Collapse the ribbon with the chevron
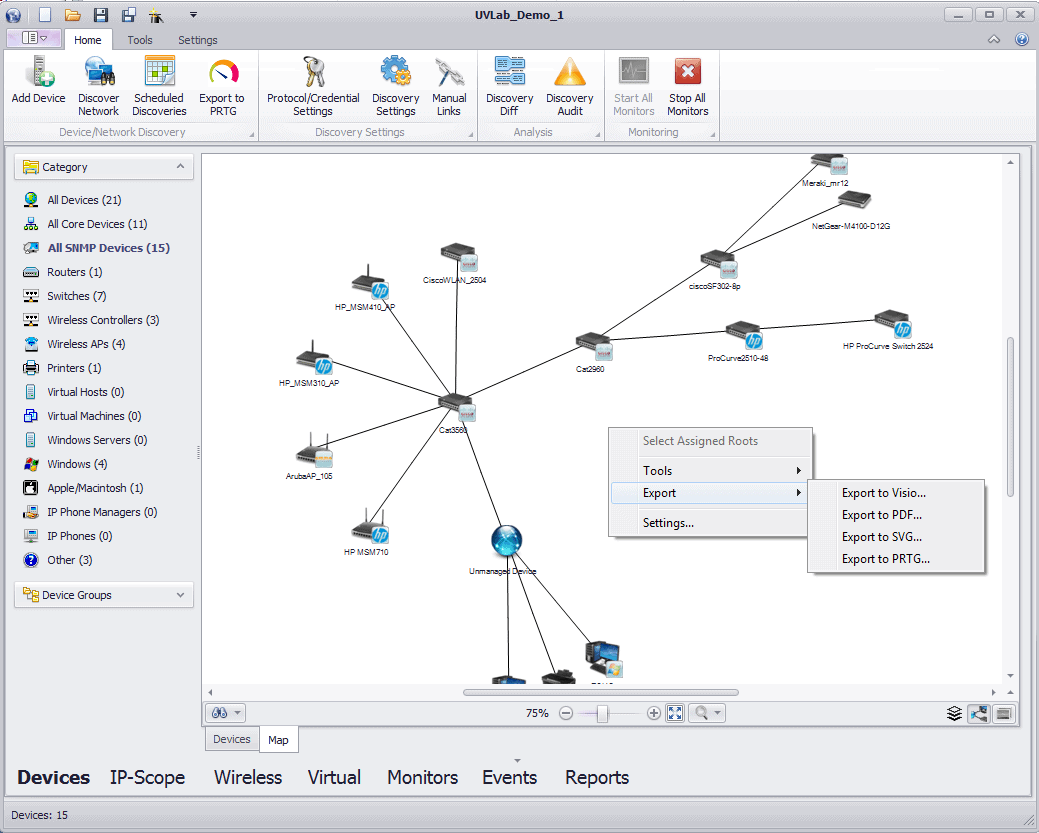 pos(994,39)
